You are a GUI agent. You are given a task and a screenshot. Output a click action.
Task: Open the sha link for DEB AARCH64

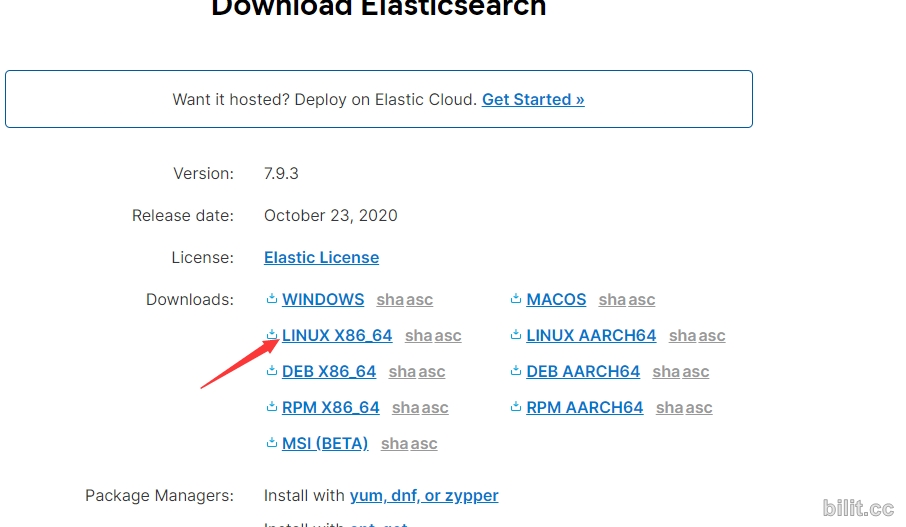click(666, 371)
